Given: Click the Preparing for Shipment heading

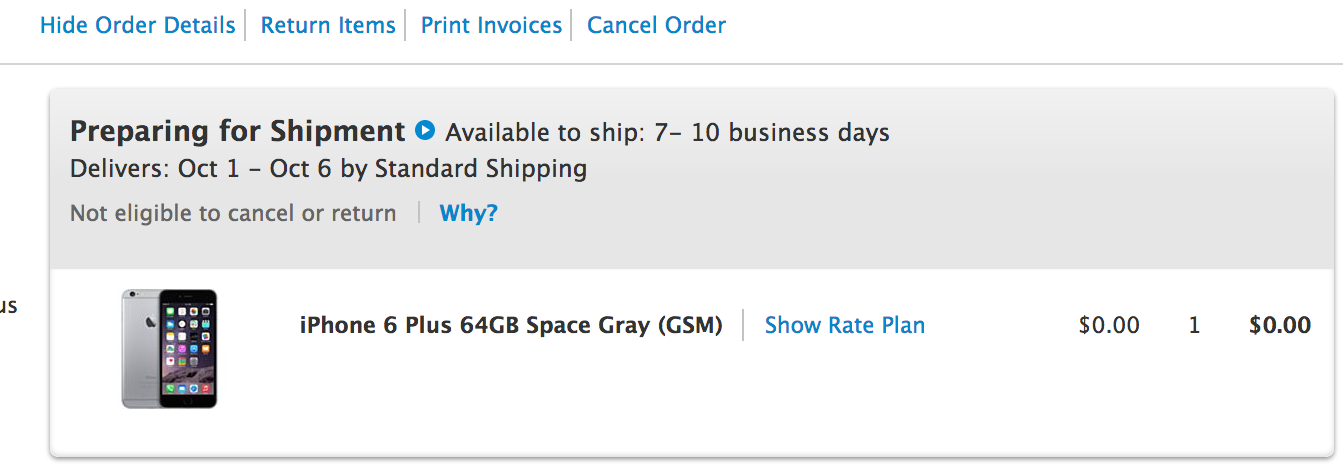Looking at the screenshot, I should (237, 131).
